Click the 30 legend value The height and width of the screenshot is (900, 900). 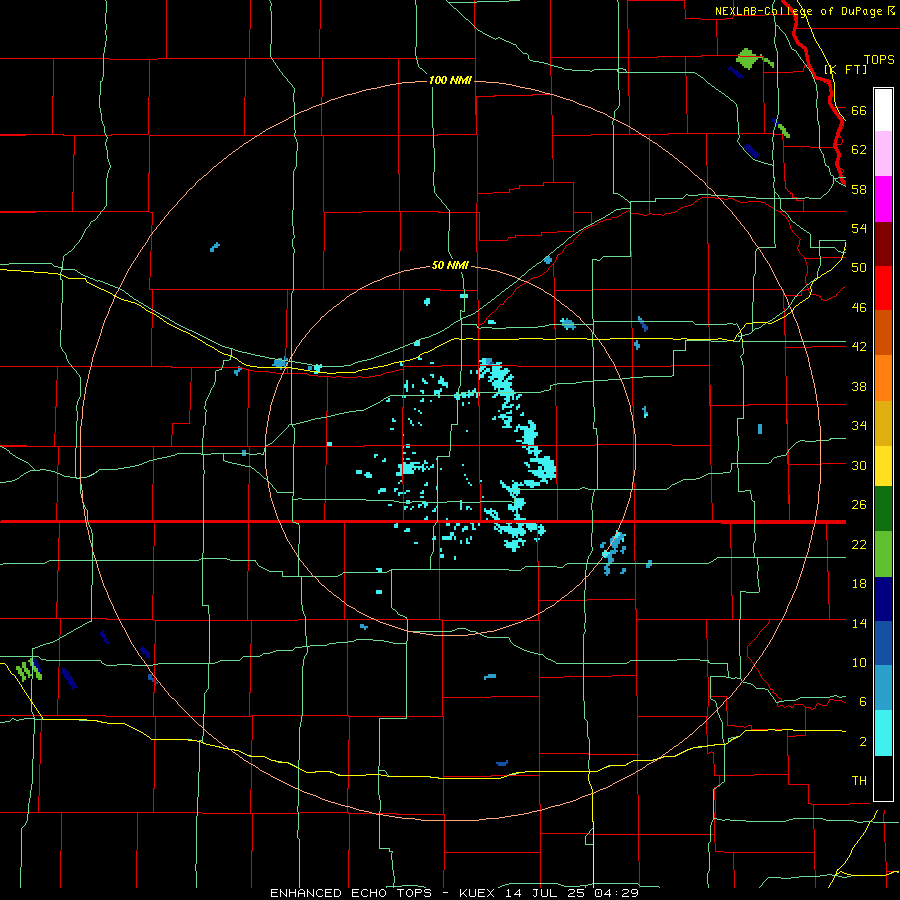(859, 465)
